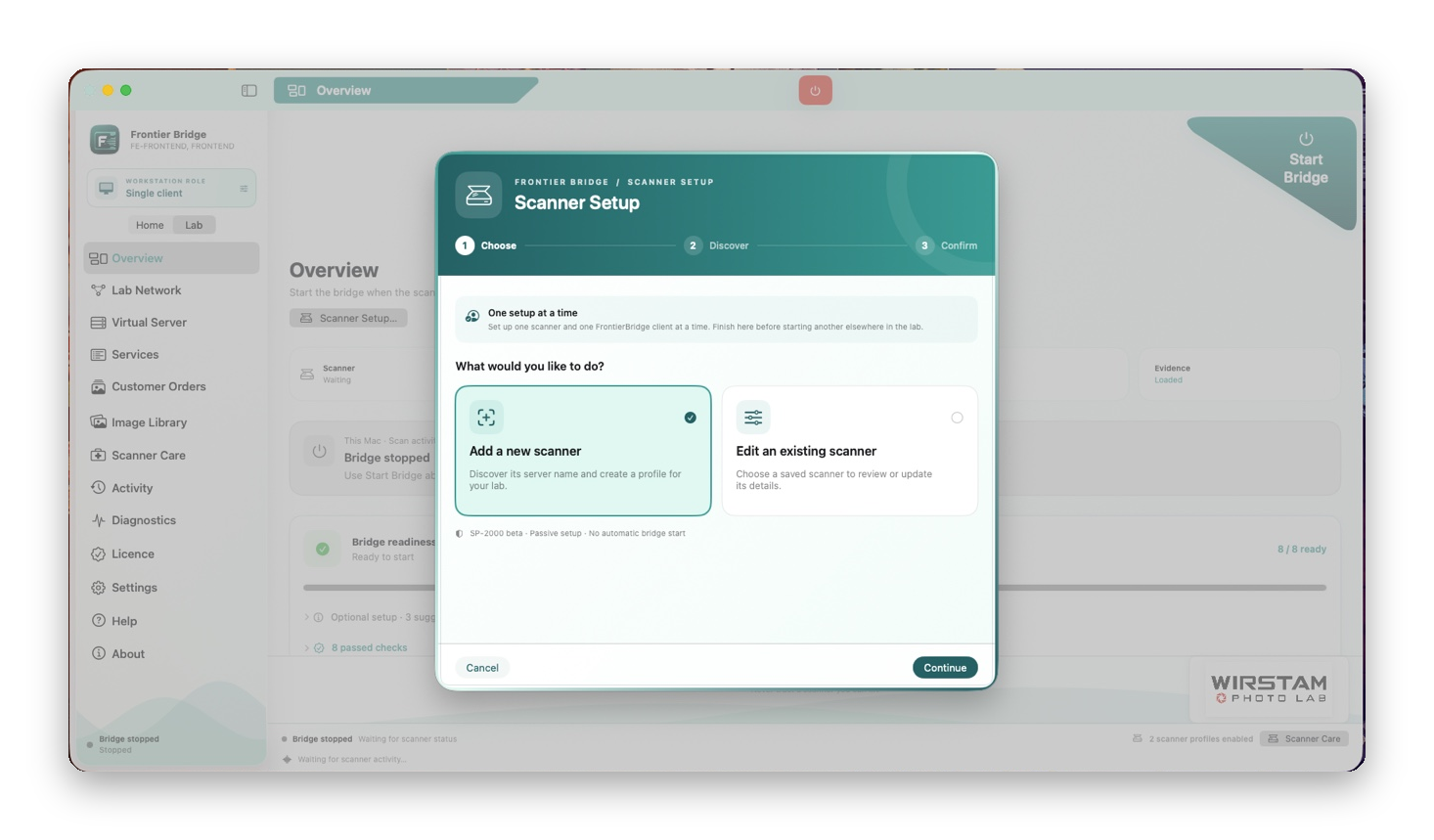Select the Add a new scanner option
Viewport: 1434px width, 840px height.
583,451
